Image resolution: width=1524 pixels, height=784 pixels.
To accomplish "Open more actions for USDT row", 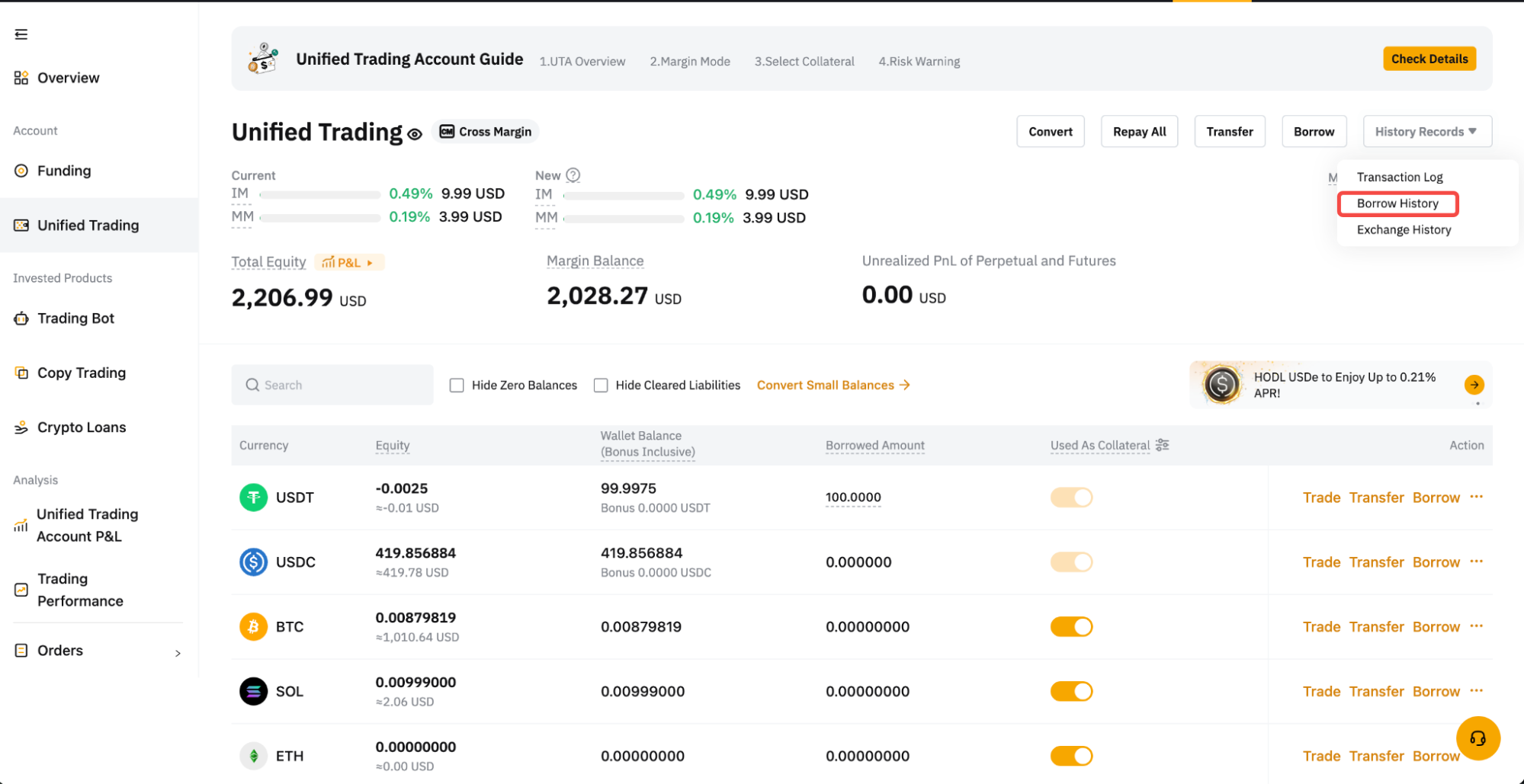I will [x=1477, y=497].
